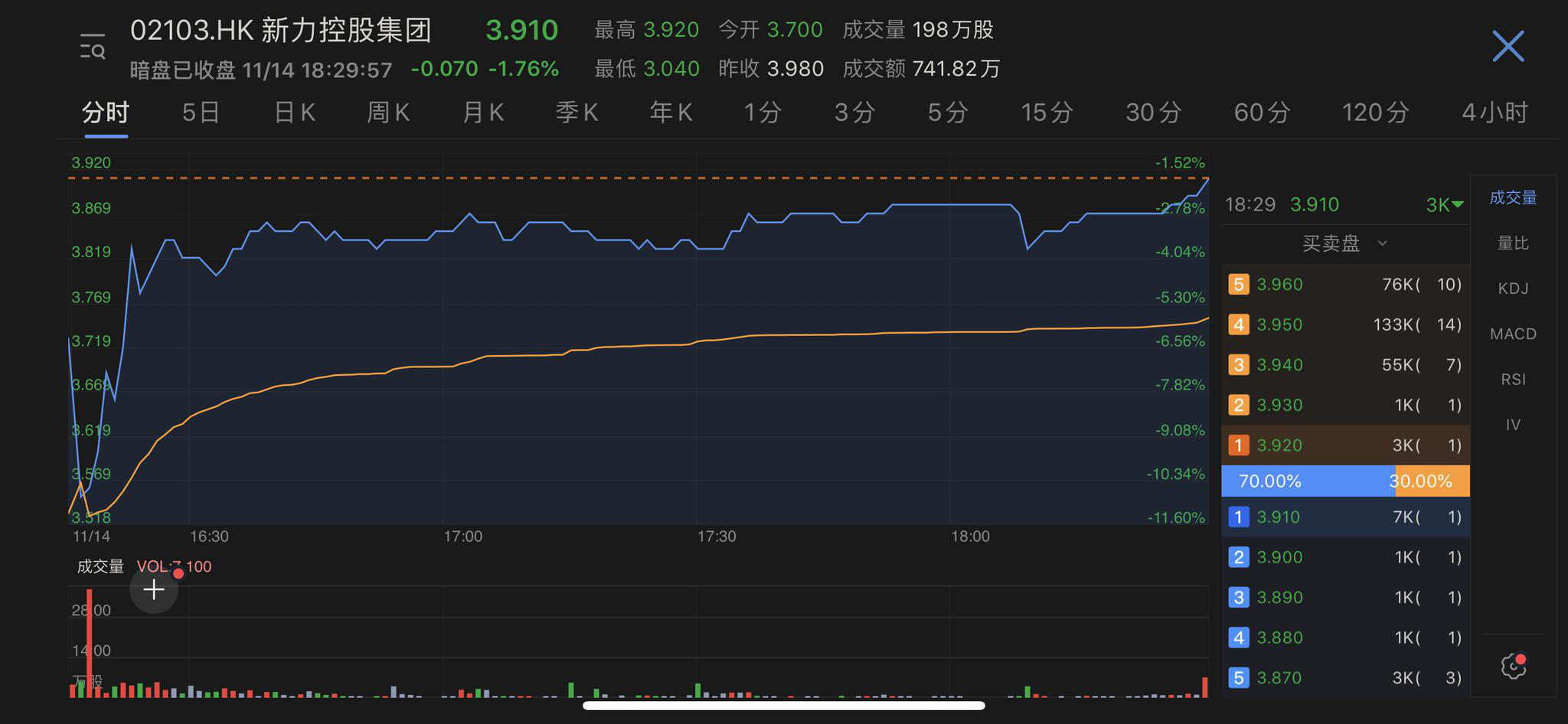Select the 4小时 interval tab
The image size is (1568, 724).
click(1494, 113)
